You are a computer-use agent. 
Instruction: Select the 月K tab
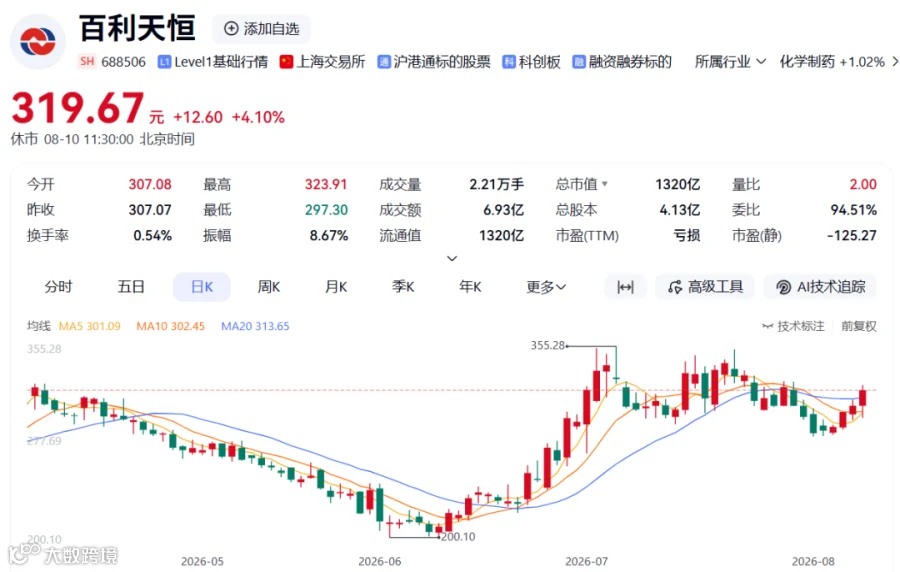336,287
